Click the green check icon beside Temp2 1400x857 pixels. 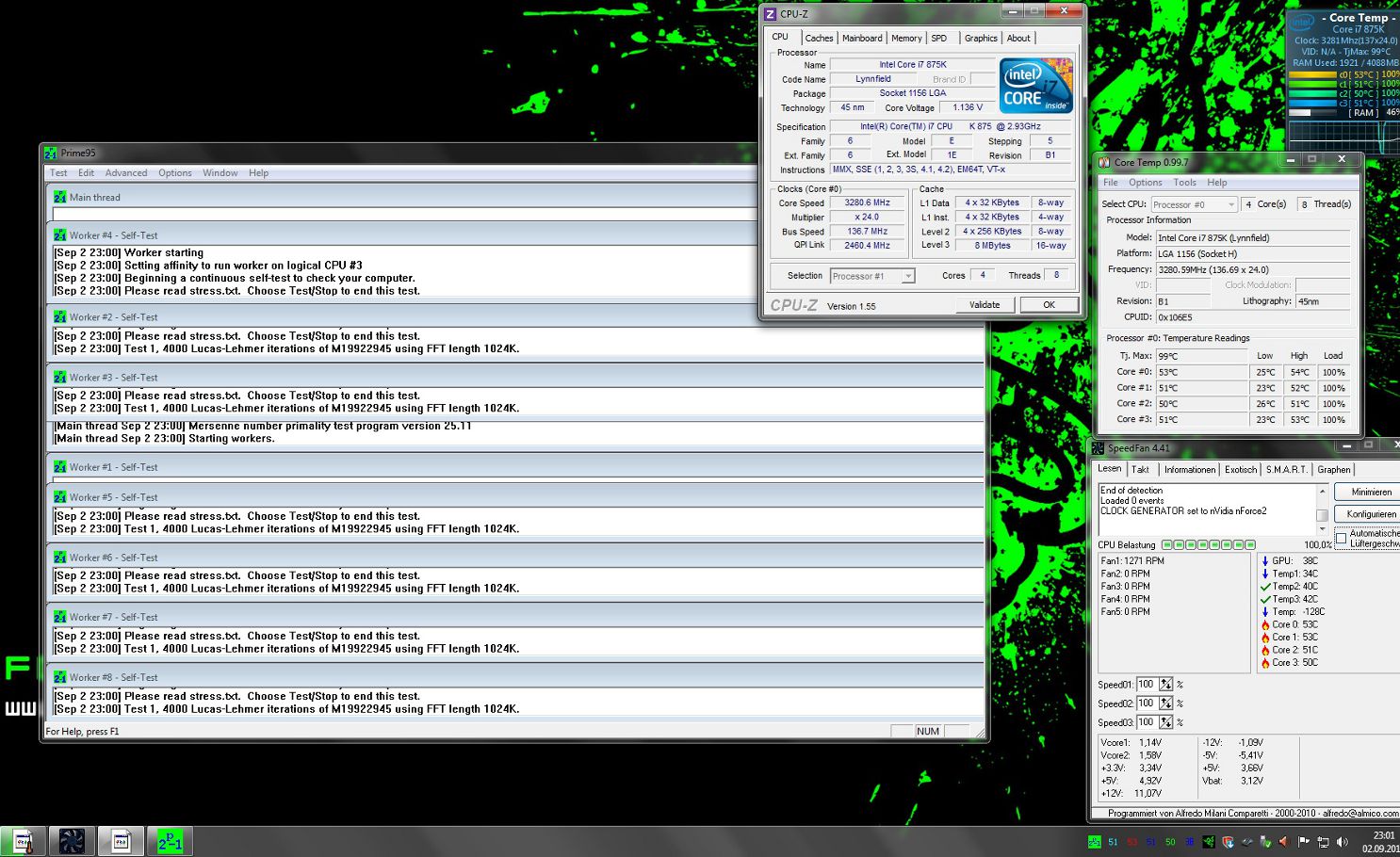(x=1265, y=586)
